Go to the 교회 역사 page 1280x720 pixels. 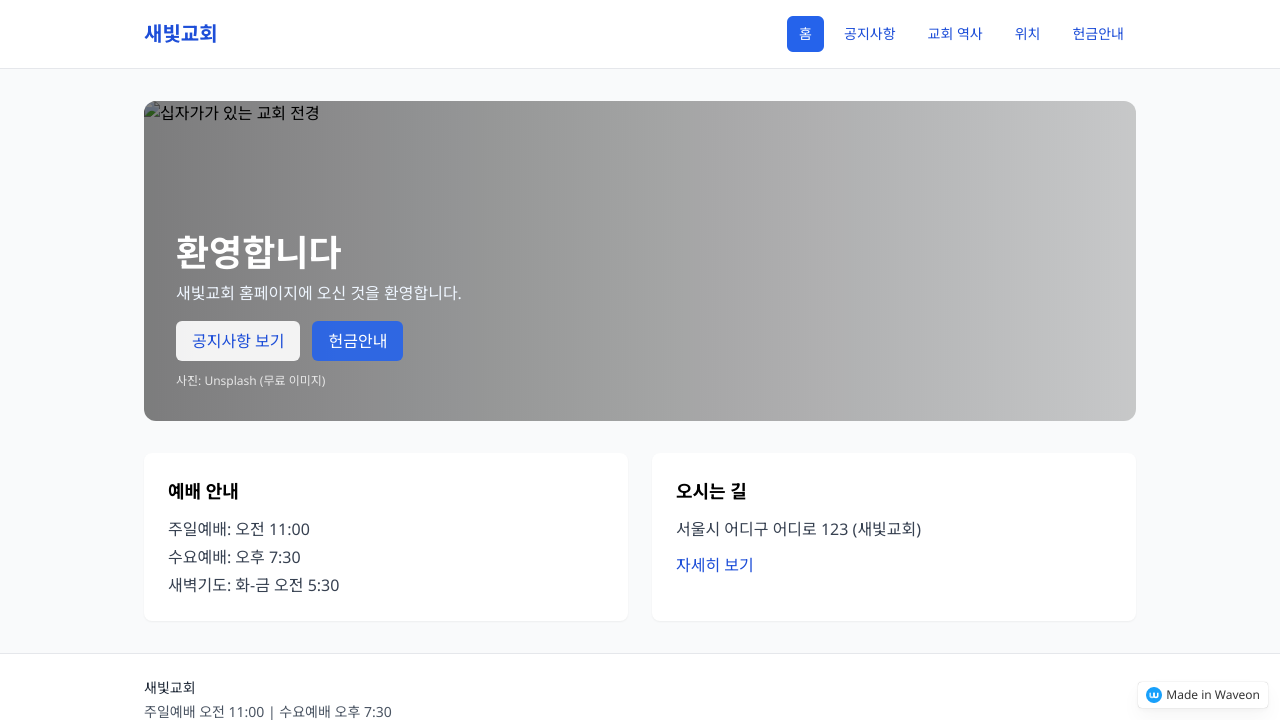pyautogui.click(x=954, y=34)
